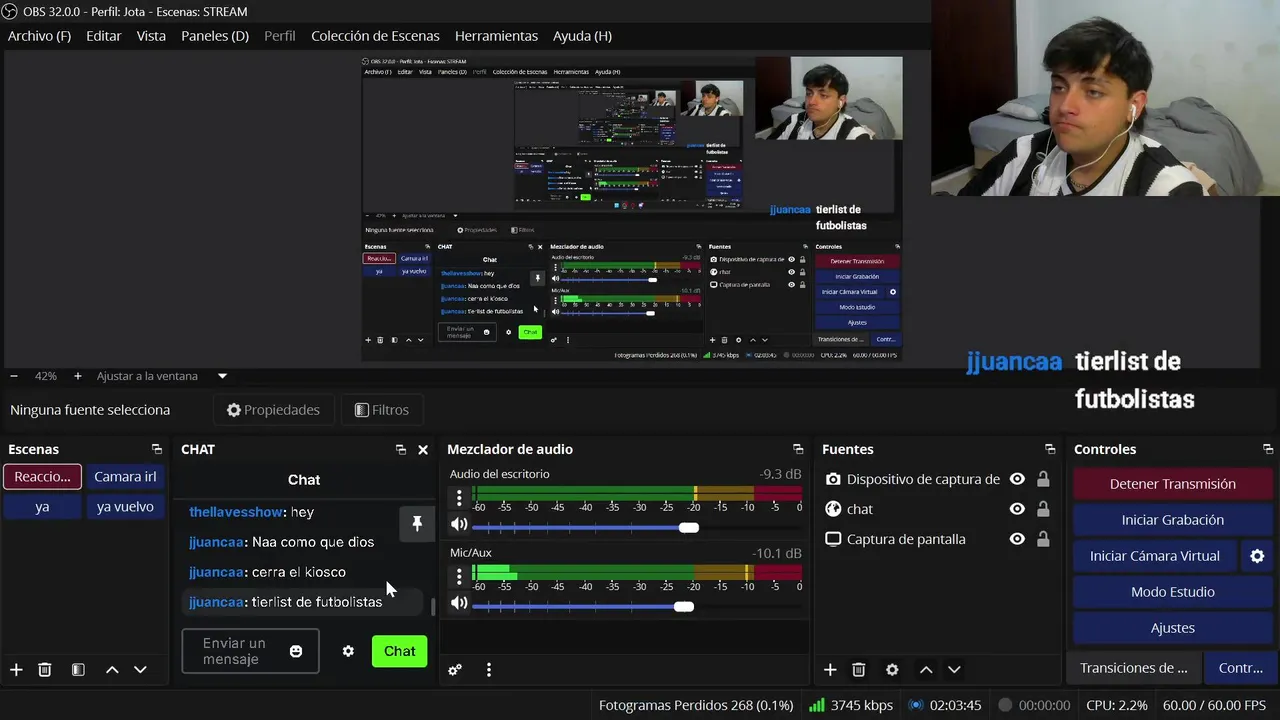Open Filtros for the source
The width and height of the screenshot is (1280, 720).
click(x=381, y=410)
